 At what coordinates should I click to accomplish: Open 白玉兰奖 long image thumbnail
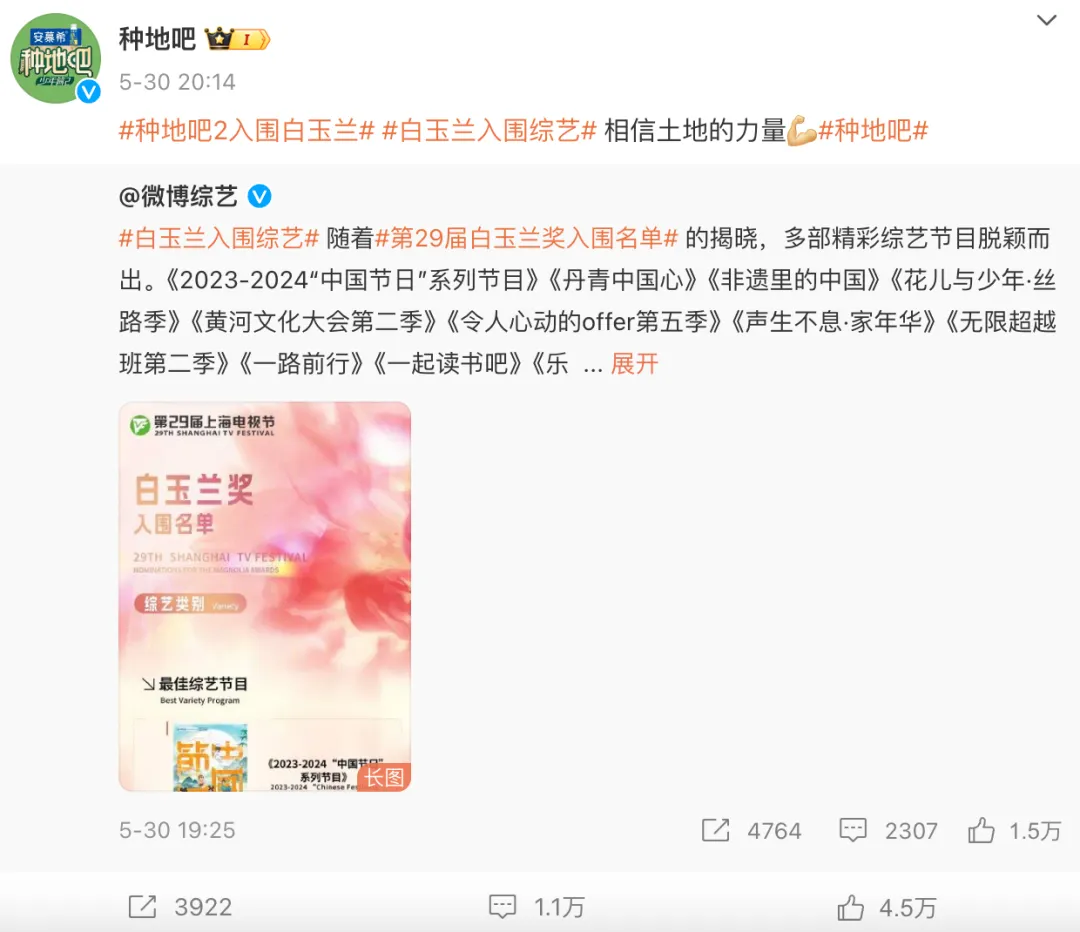(265, 597)
